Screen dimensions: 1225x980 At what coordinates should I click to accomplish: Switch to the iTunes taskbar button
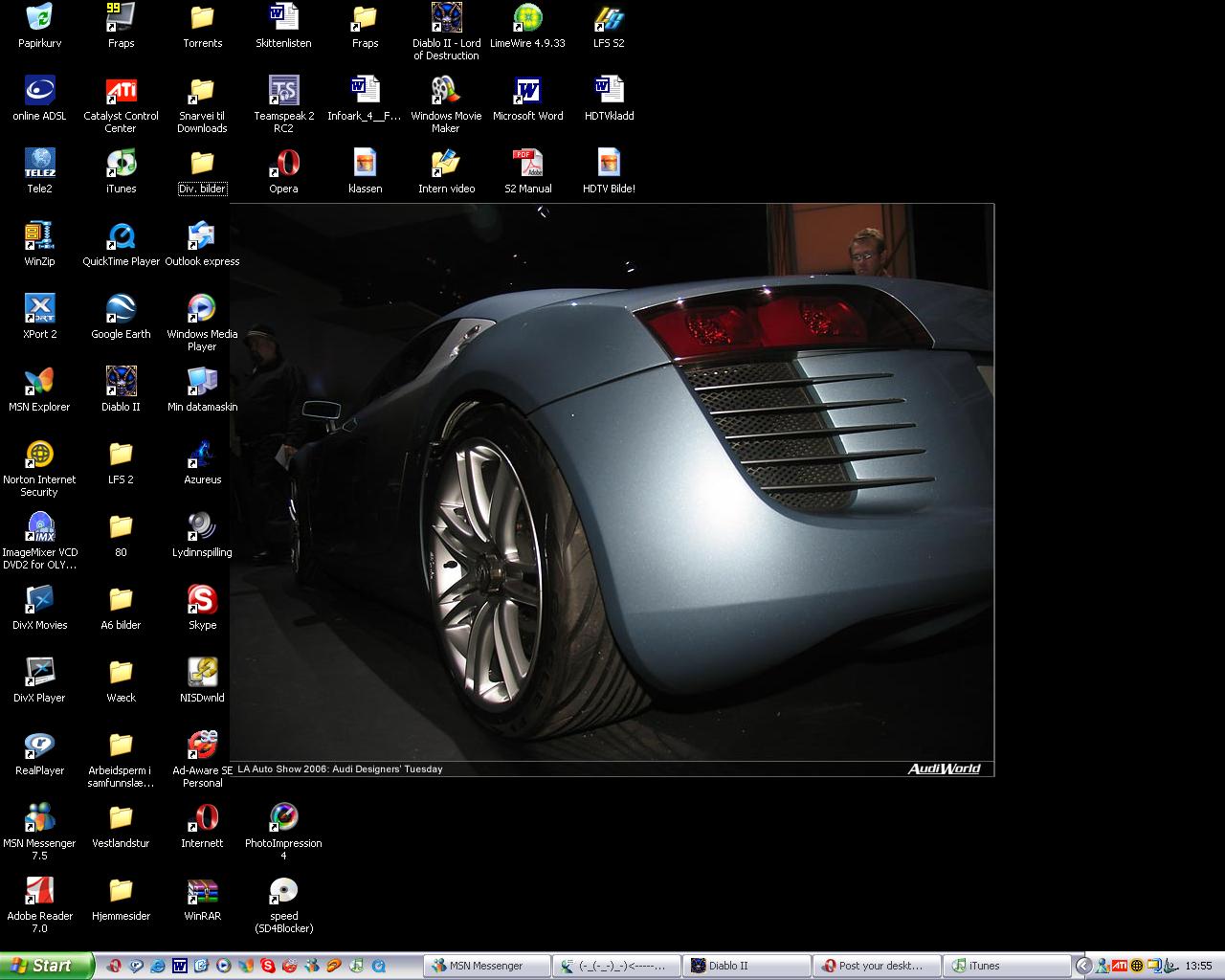(x=1005, y=966)
